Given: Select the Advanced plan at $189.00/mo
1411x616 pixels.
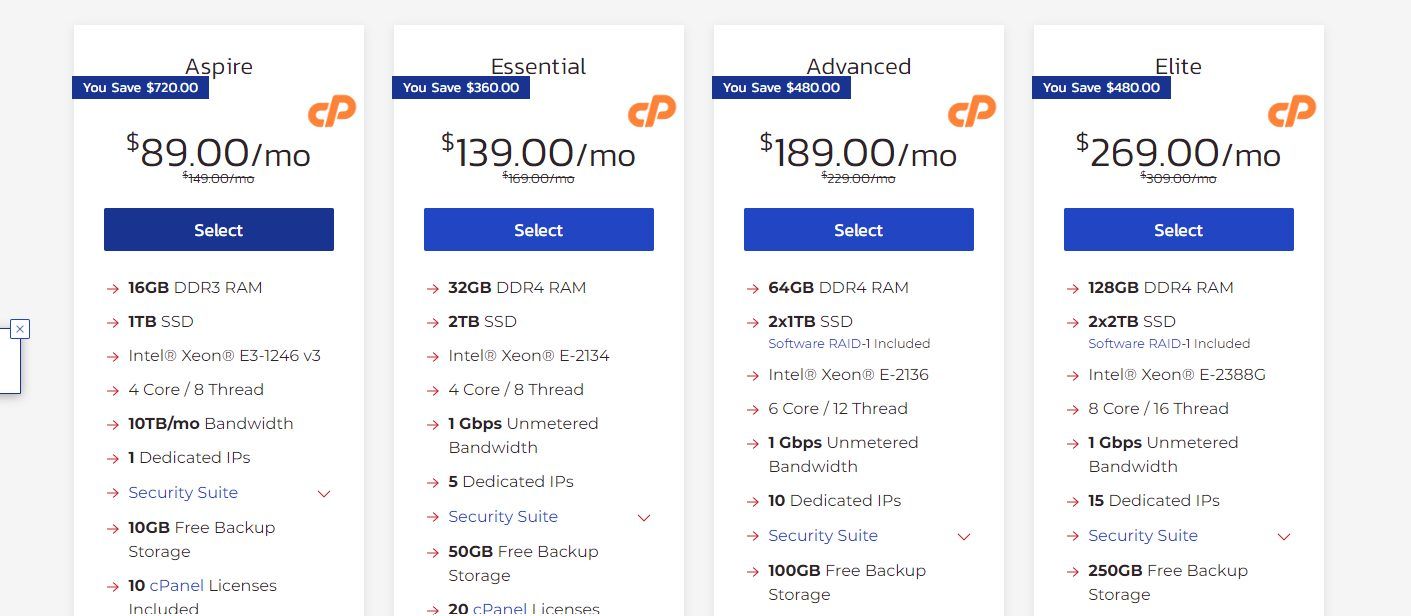Looking at the screenshot, I should pyautogui.click(x=859, y=230).
